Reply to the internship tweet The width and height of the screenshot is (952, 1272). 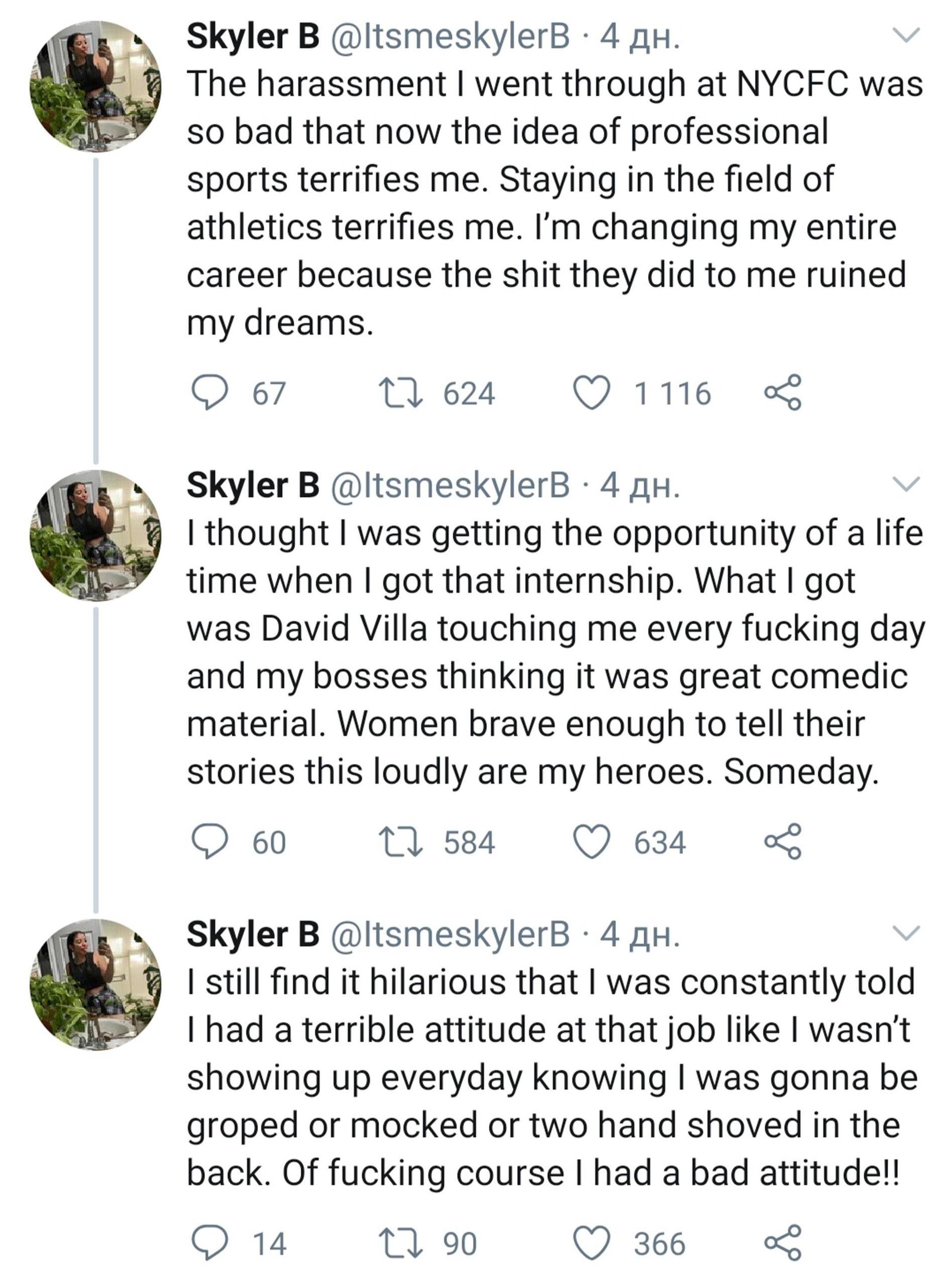[208, 842]
